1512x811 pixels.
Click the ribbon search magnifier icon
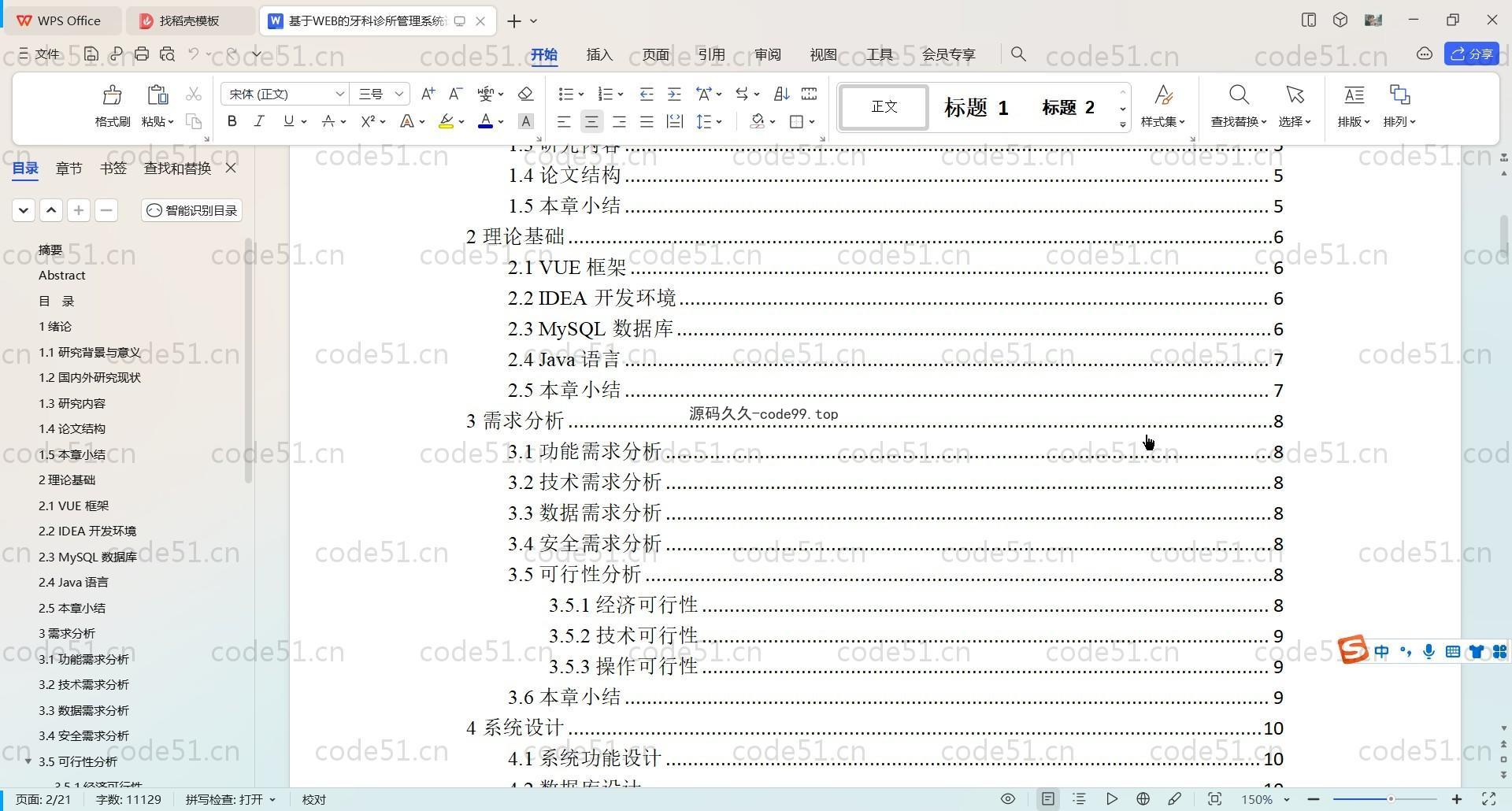[1018, 54]
